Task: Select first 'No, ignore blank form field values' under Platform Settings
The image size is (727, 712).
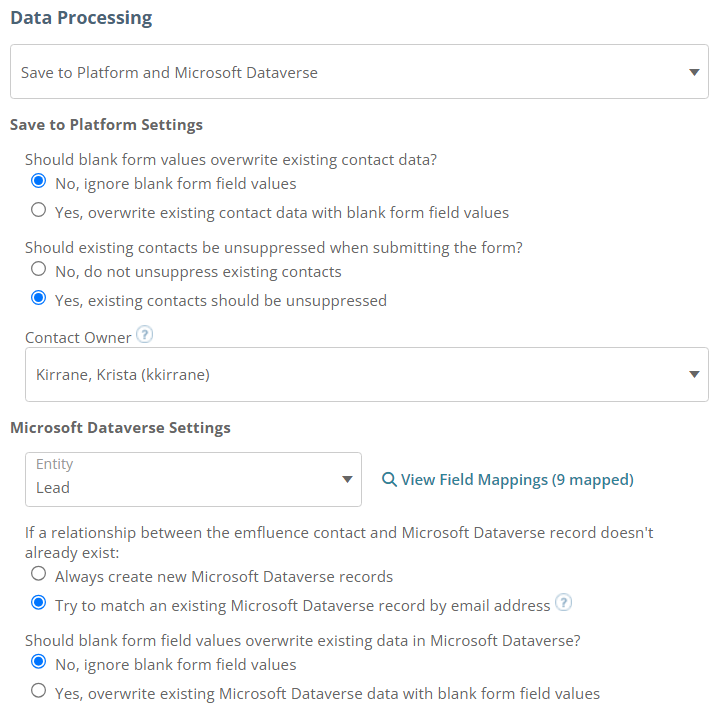Action: click(38, 182)
